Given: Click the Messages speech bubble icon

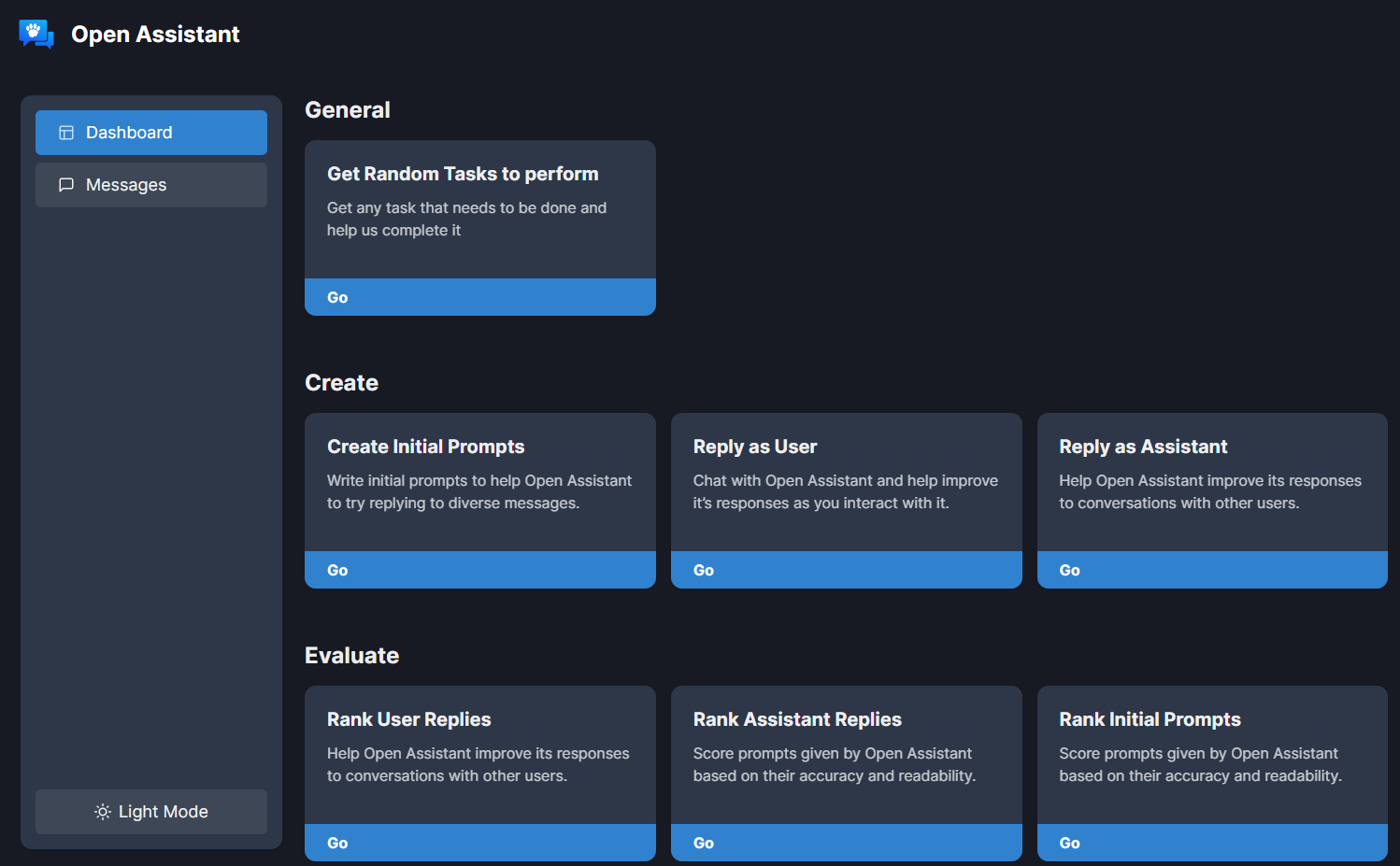Looking at the screenshot, I should [x=66, y=185].
